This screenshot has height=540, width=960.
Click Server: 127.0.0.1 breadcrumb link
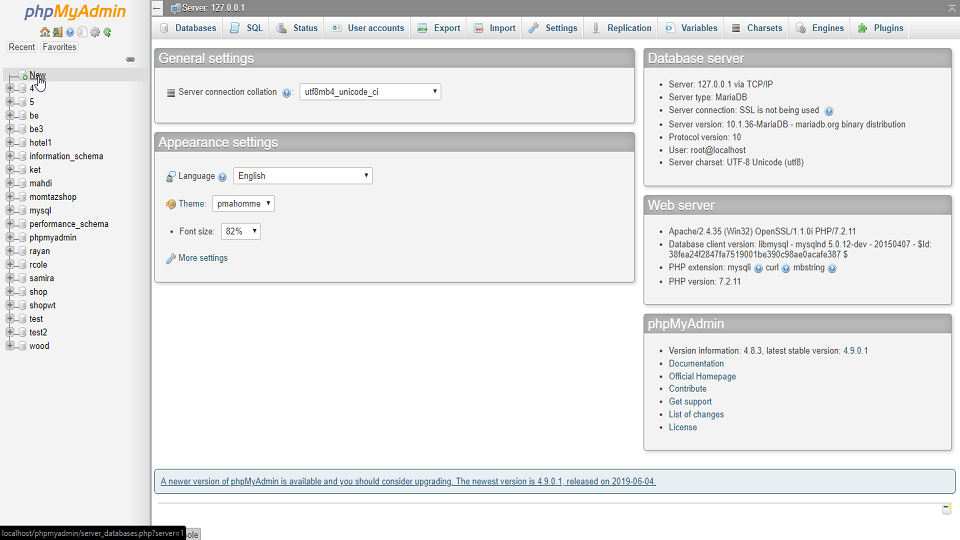[213, 8]
